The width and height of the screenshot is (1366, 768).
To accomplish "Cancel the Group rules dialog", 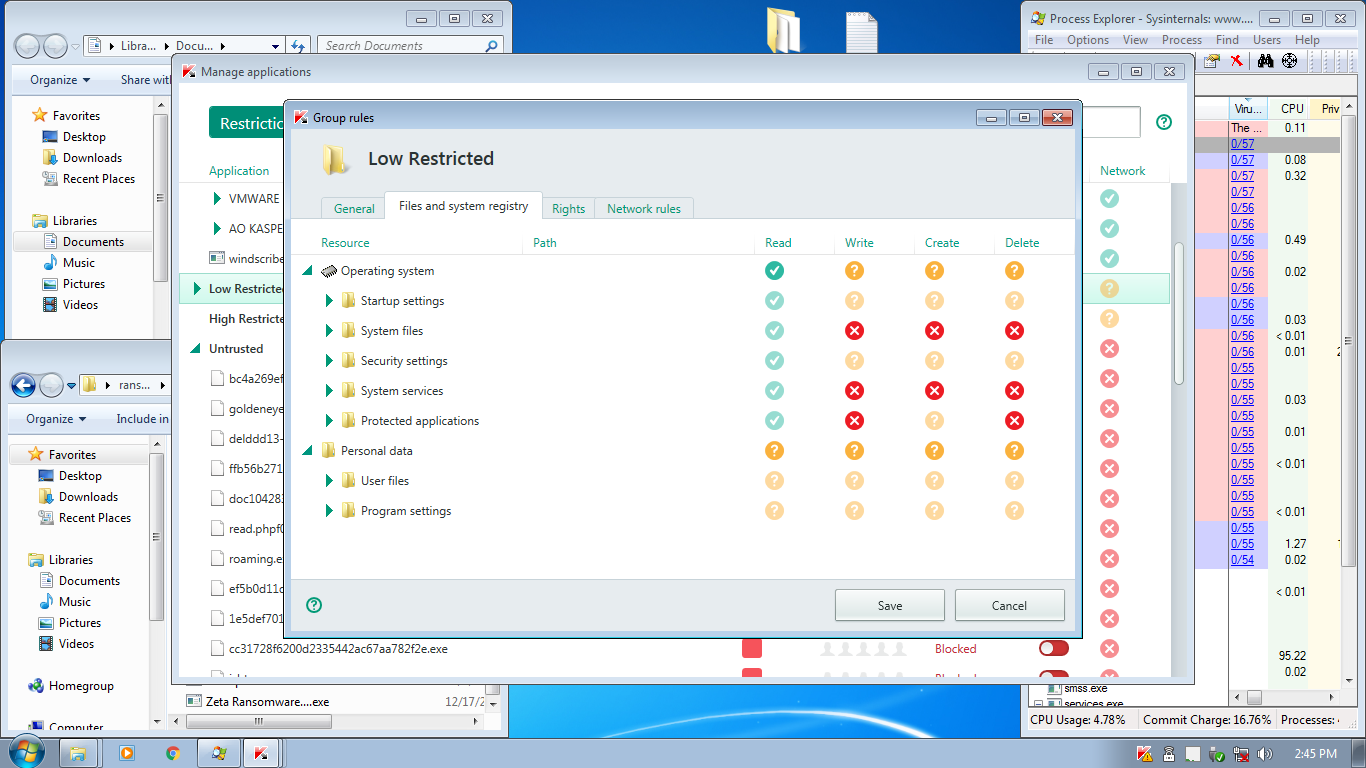I will coord(1009,605).
